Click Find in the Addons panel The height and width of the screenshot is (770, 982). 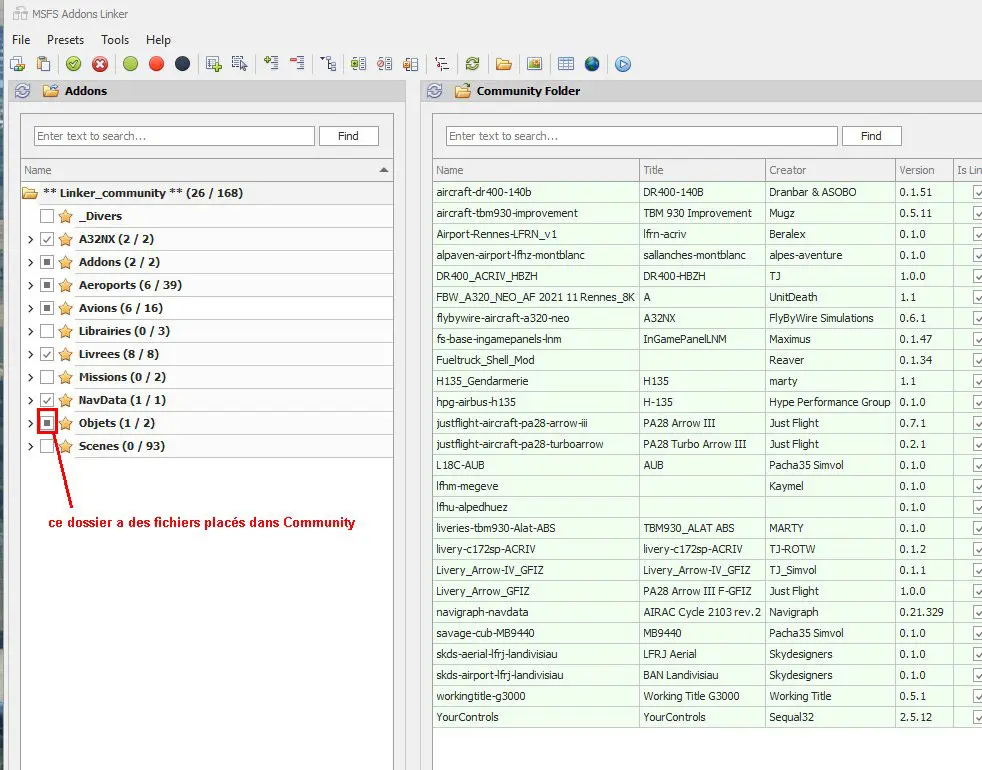[x=348, y=136]
